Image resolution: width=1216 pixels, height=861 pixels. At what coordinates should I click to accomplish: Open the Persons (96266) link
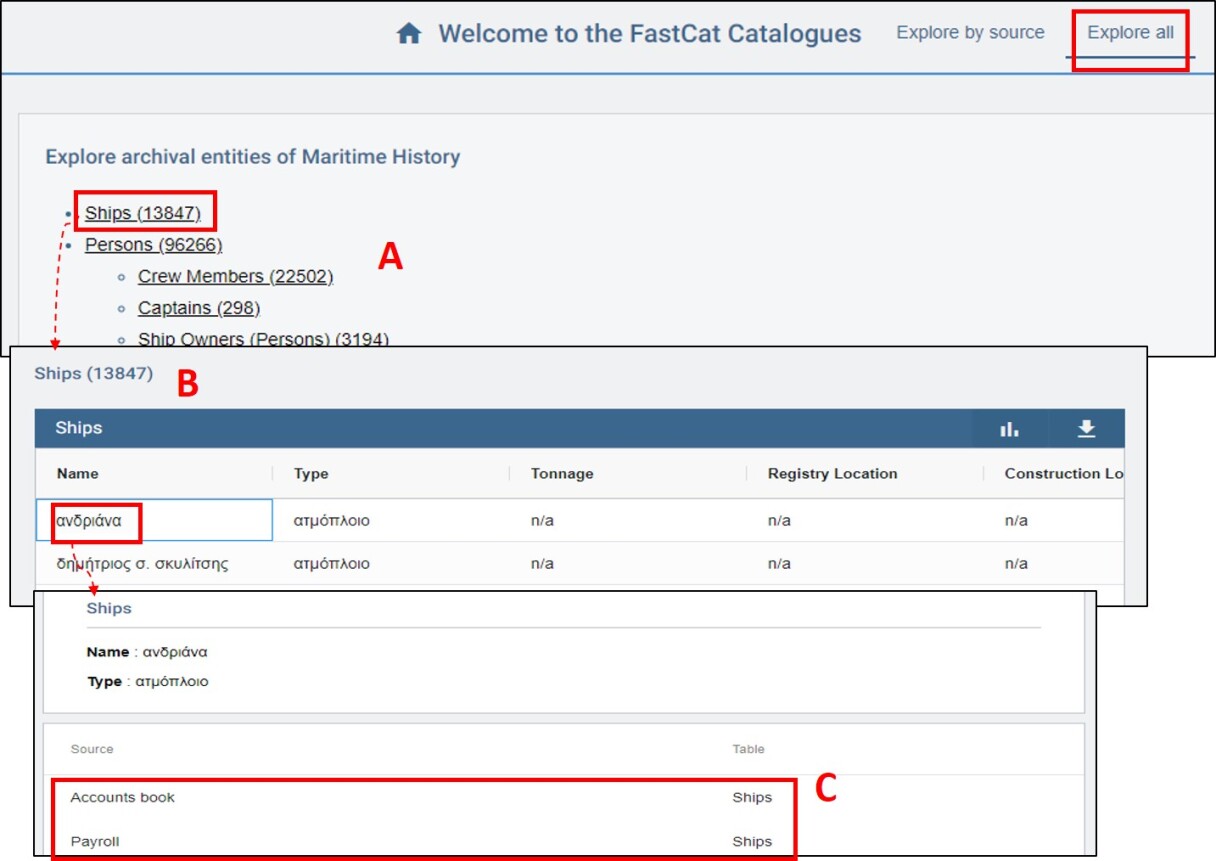point(153,245)
